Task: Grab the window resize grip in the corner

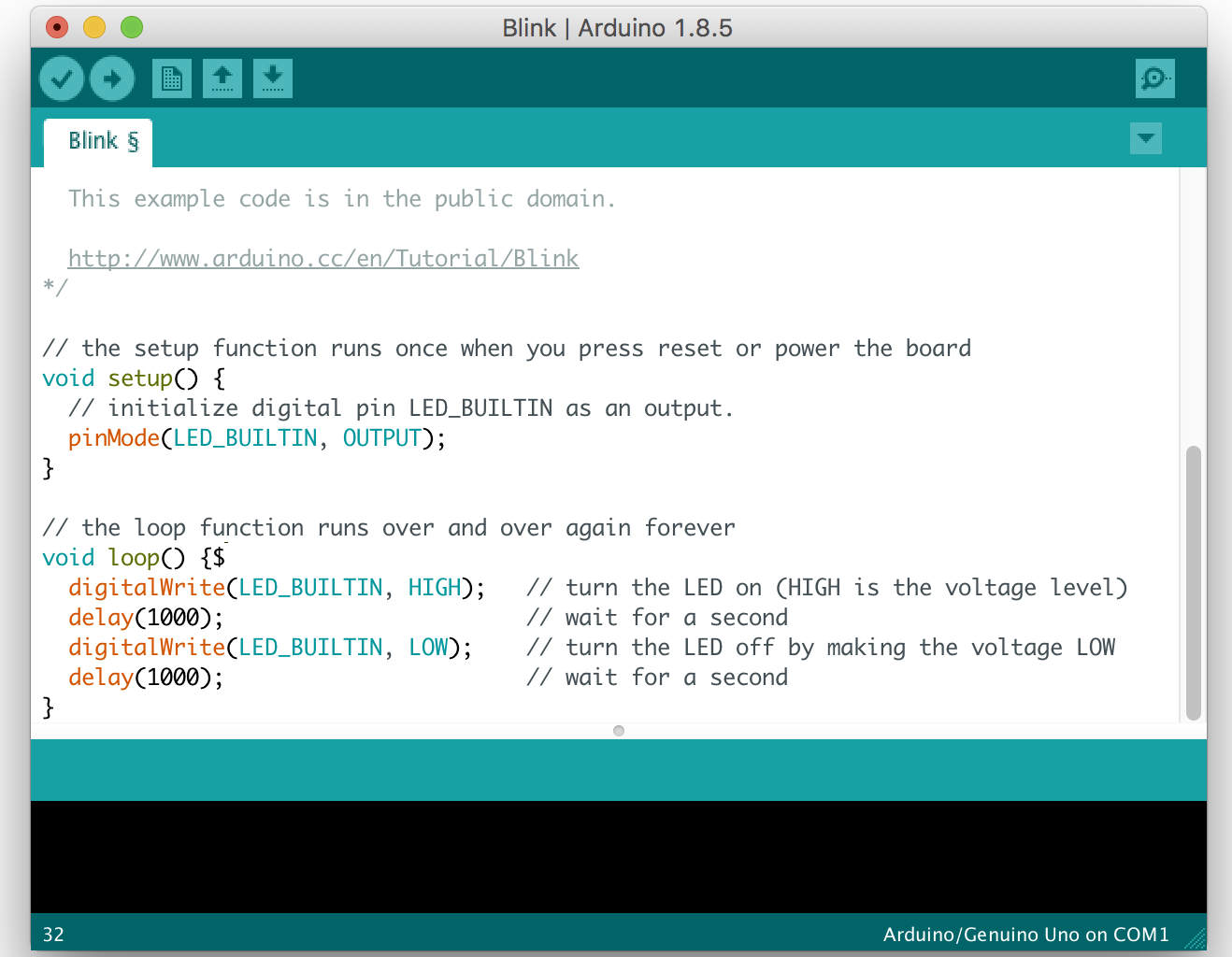Action: coord(1195,938)
